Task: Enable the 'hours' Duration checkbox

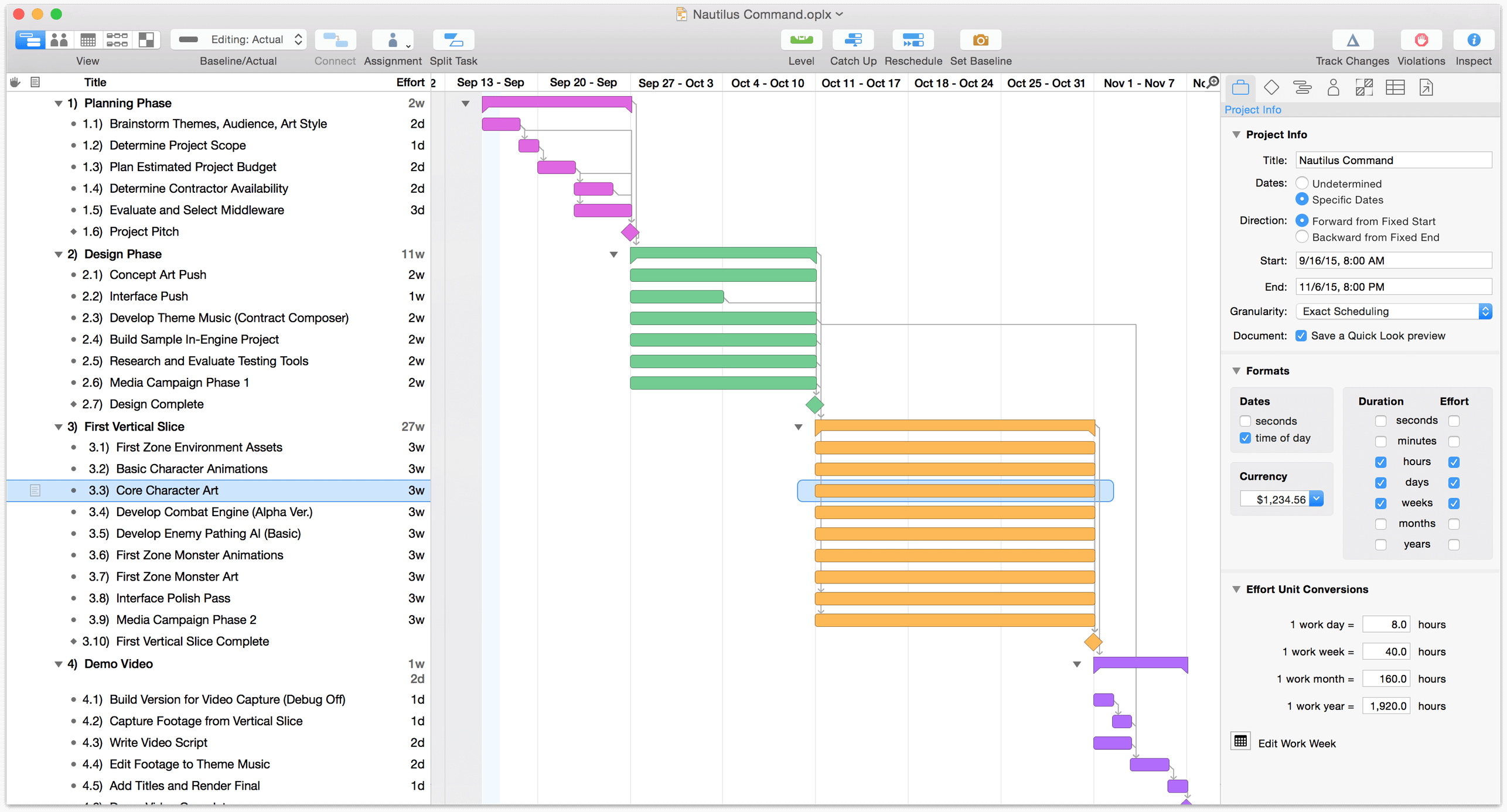Action: [1379, 461]
